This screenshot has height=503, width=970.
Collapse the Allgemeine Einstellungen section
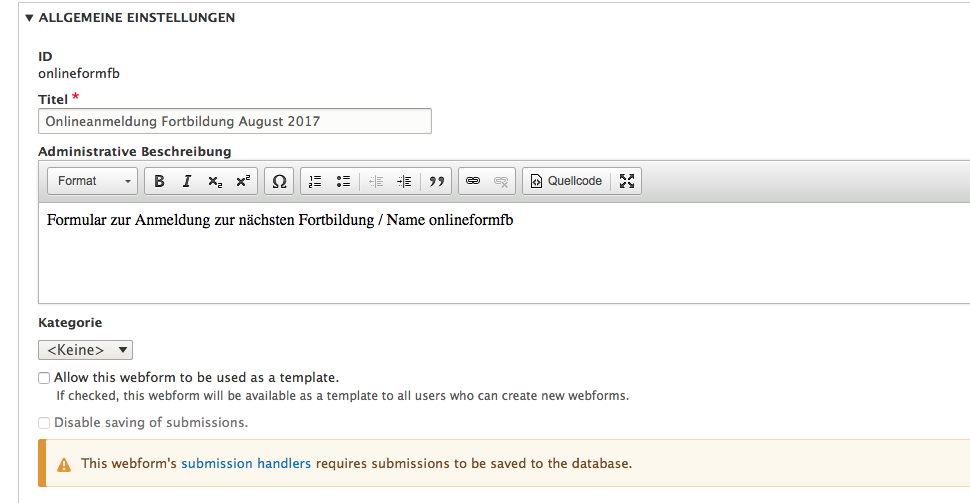[131, 18]
